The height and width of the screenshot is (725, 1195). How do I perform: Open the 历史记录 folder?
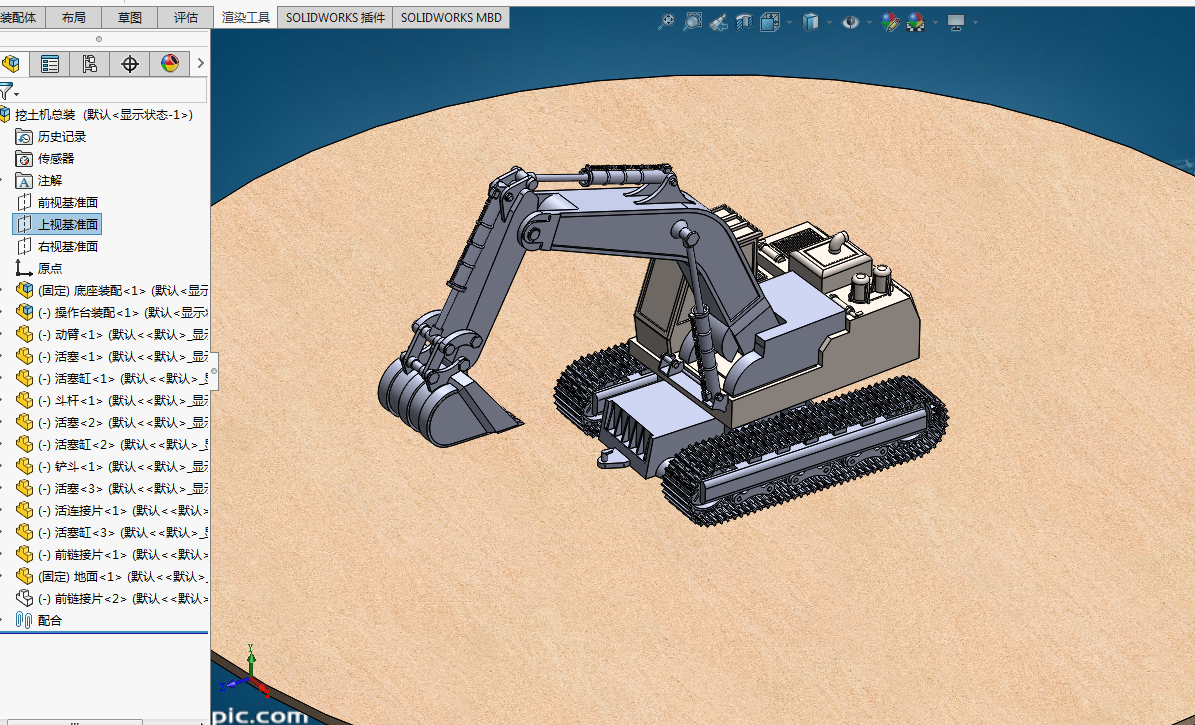coord(51,136)
